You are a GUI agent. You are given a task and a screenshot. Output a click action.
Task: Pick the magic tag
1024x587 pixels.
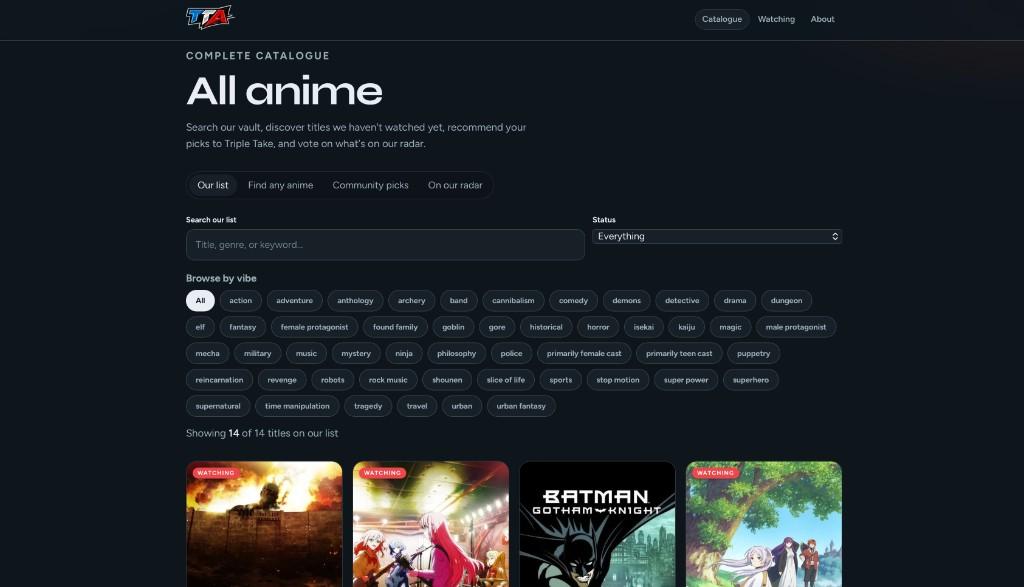pyautogui.click(x=730, y=327)
